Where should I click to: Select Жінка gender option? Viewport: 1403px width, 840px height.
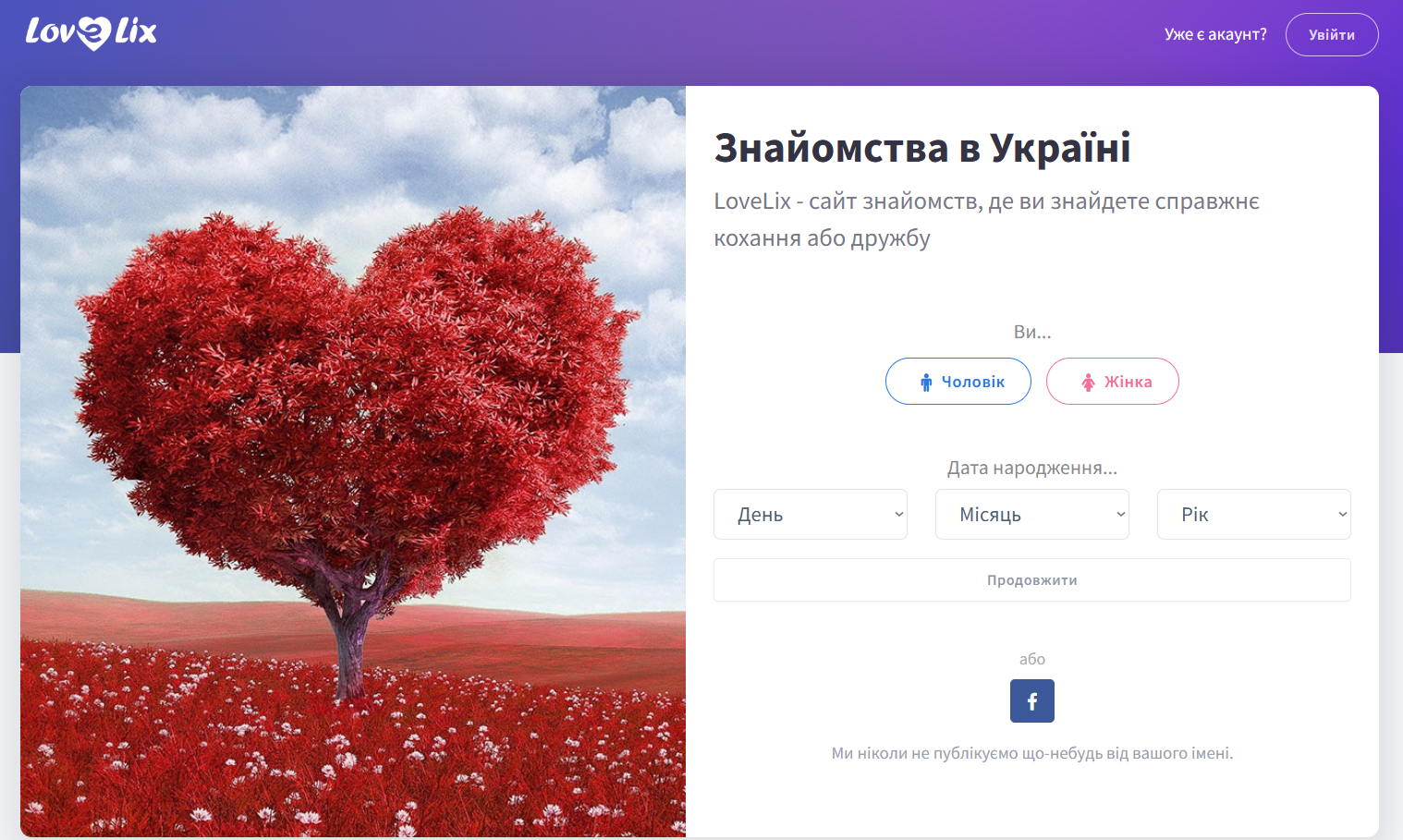pyautogui.click(x=1113, y=382)
